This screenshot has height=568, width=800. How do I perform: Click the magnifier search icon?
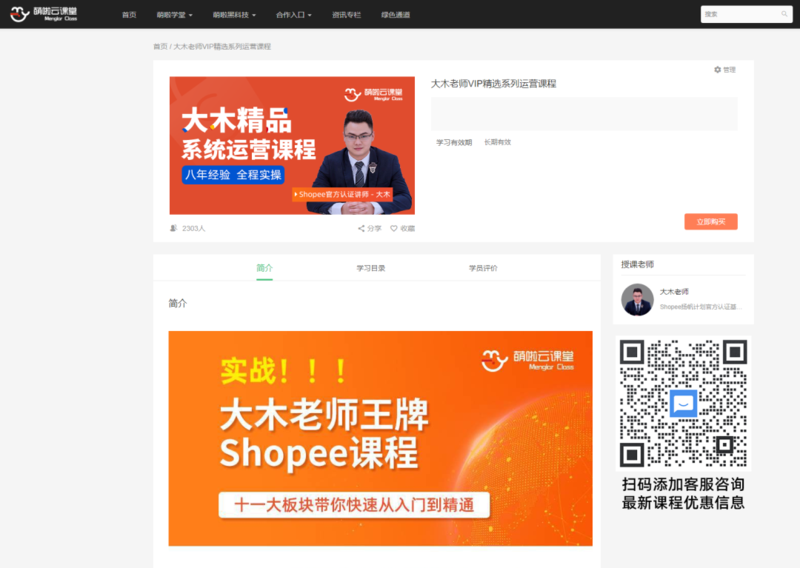pos(784,14)
